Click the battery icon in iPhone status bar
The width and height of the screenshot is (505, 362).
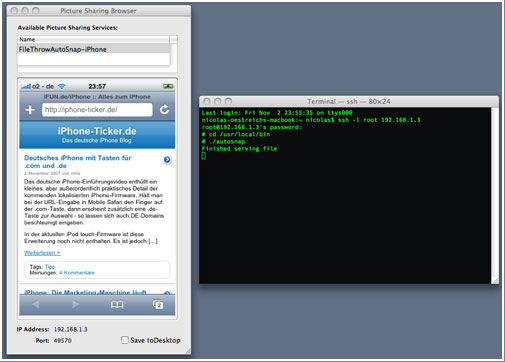168,86
